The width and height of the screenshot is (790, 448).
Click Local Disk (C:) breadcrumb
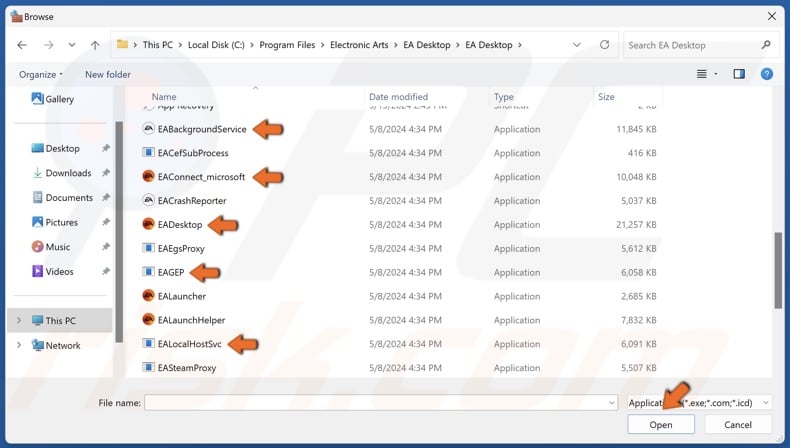[x=216, y=45]
